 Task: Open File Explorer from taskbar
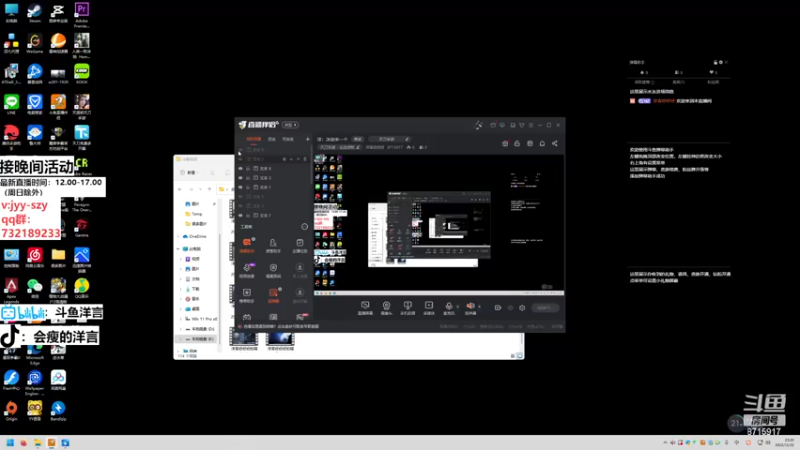click(38, 442)
